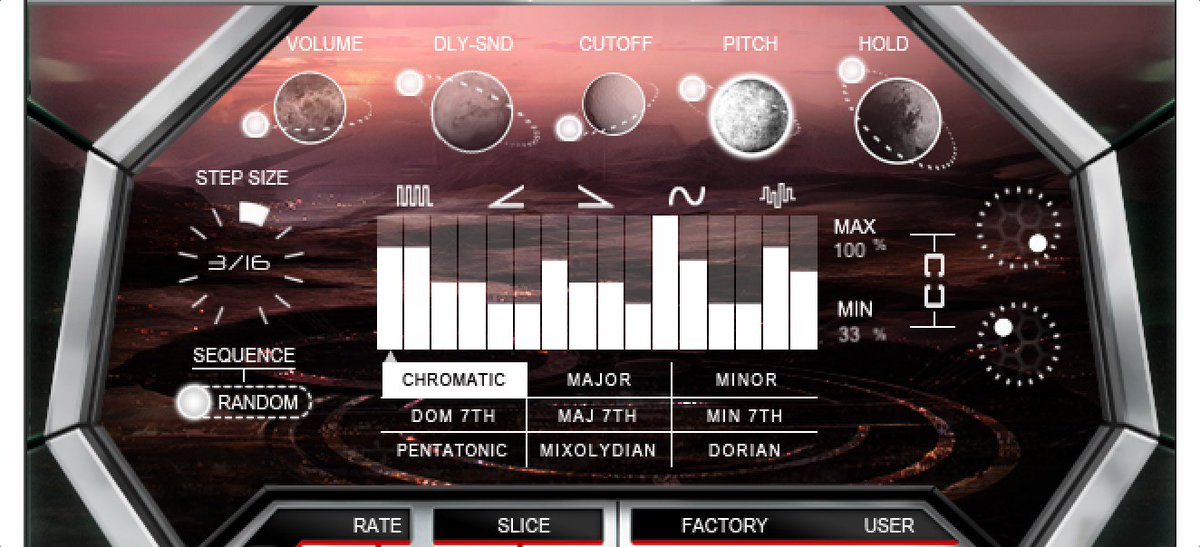Adjust the MAX honeycomb knob
1200x547 pixels.
pyautogui.click(x=1017, y=227)
